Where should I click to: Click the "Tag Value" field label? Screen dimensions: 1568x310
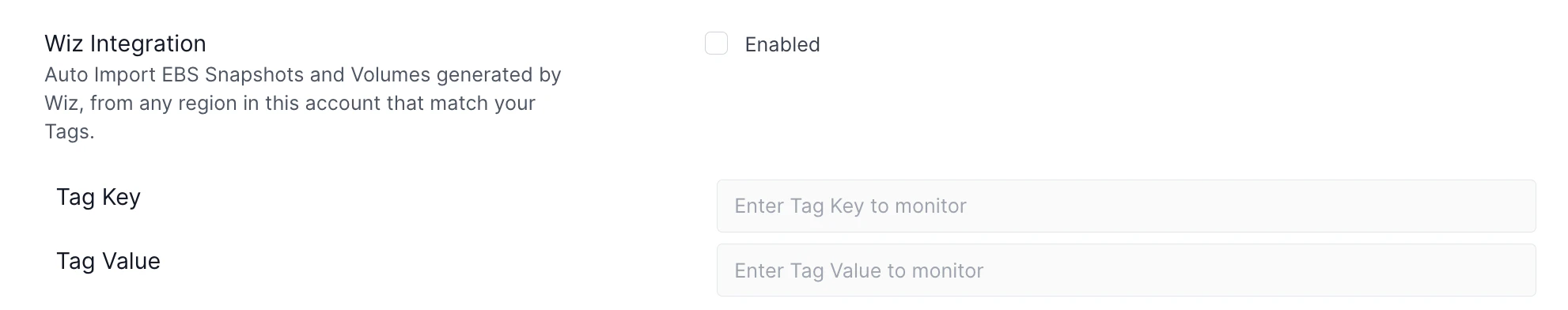coord(108,261)
